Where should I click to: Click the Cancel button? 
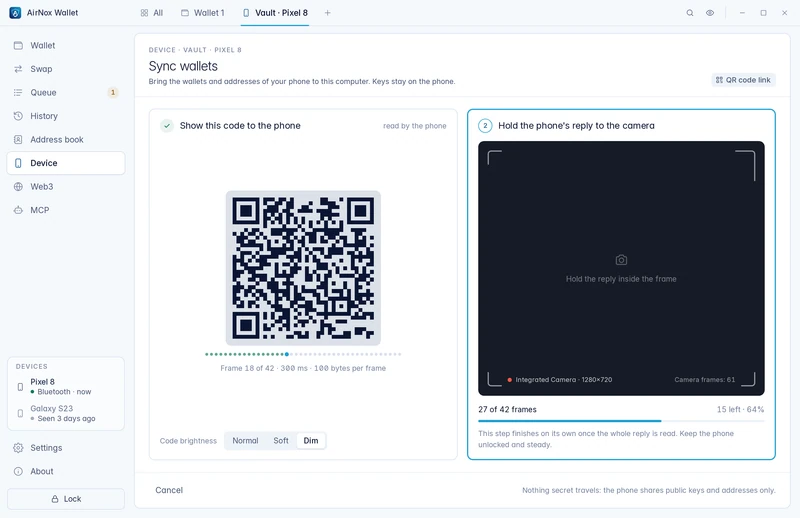[x=169, y=490]
